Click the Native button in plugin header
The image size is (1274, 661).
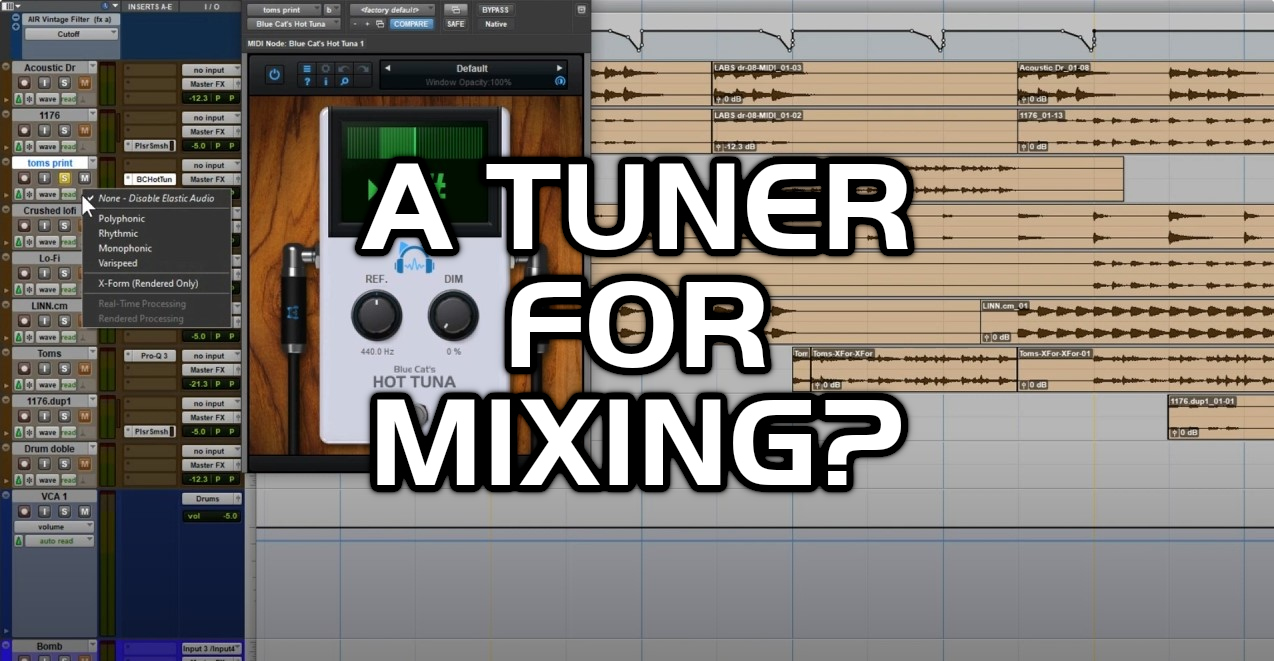click(496, 24)
